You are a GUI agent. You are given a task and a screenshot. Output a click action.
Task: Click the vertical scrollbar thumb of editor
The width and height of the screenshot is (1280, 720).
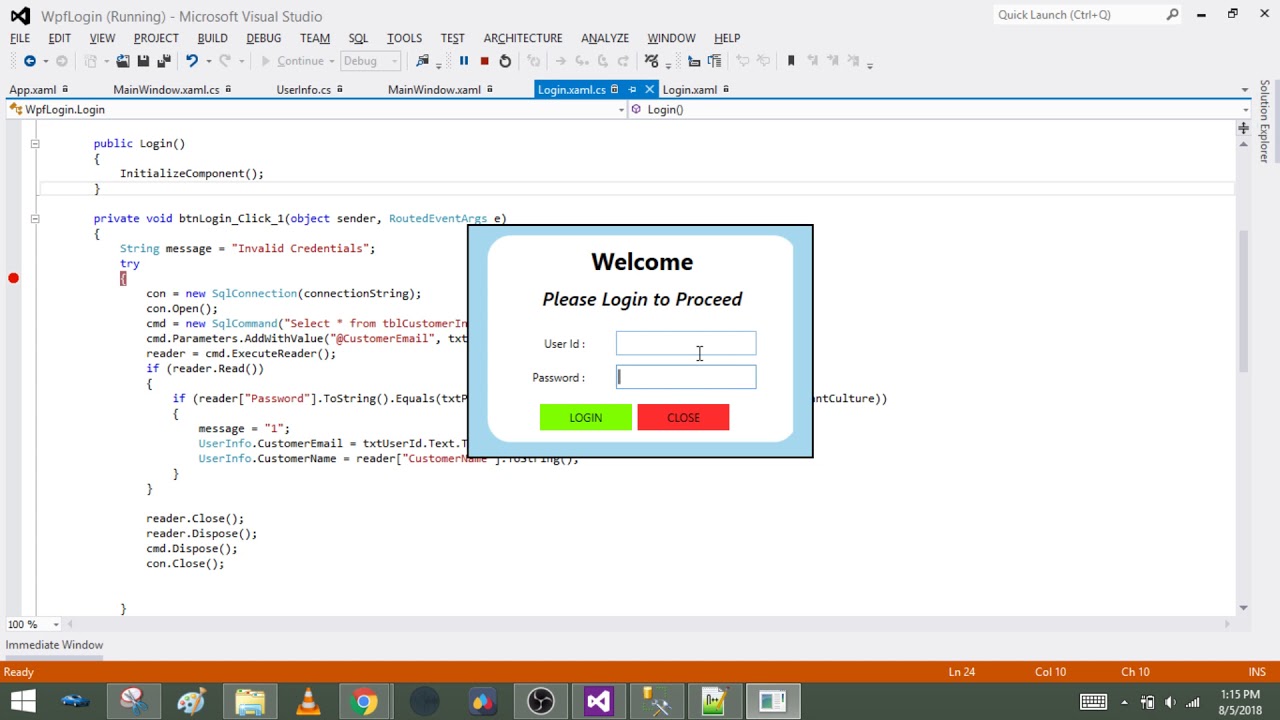[1244, 300]
